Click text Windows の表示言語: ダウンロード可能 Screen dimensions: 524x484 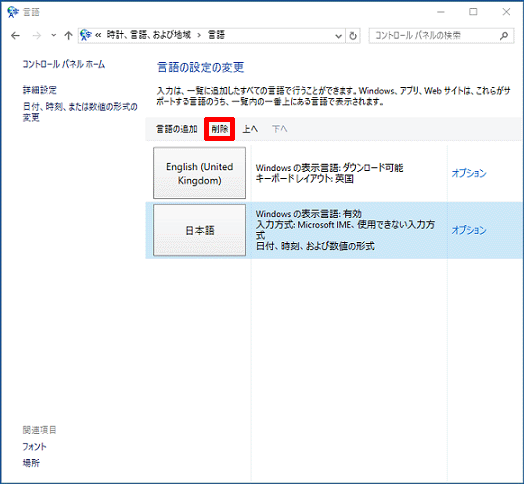click(330, 167)
